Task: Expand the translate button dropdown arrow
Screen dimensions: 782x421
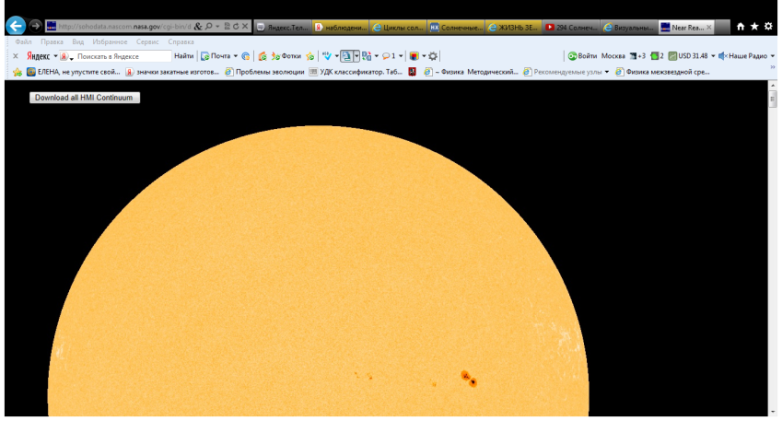Action: tap(357, 56)
